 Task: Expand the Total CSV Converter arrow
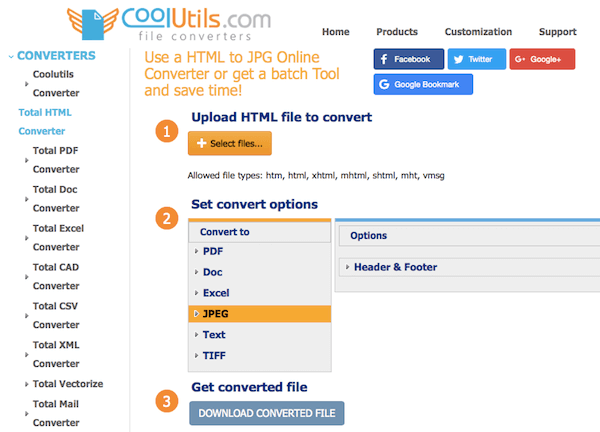tap(26, 316)
